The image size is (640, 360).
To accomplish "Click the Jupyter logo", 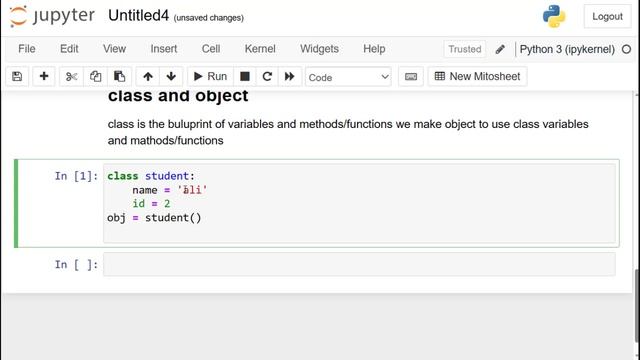I will click(x=52, y=17).
